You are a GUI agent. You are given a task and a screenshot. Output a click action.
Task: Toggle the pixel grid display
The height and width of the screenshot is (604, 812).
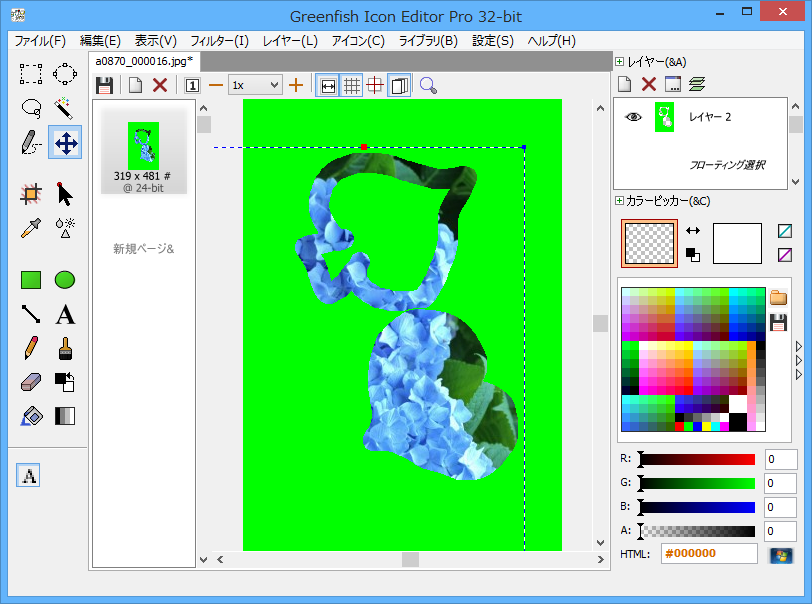(x=351, y=85)
